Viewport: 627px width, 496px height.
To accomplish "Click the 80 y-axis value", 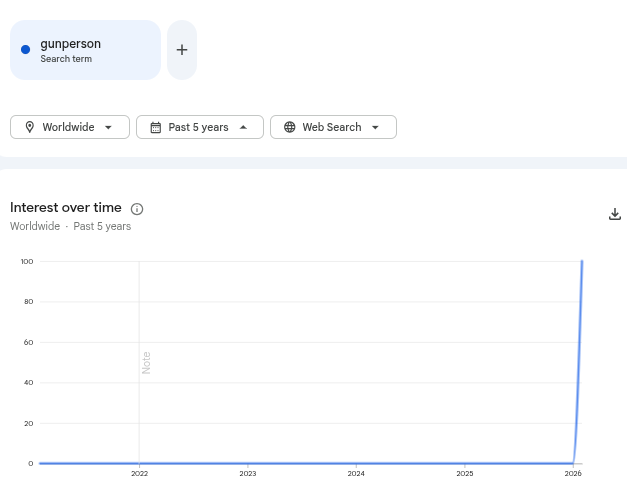I will click(28, 302).
